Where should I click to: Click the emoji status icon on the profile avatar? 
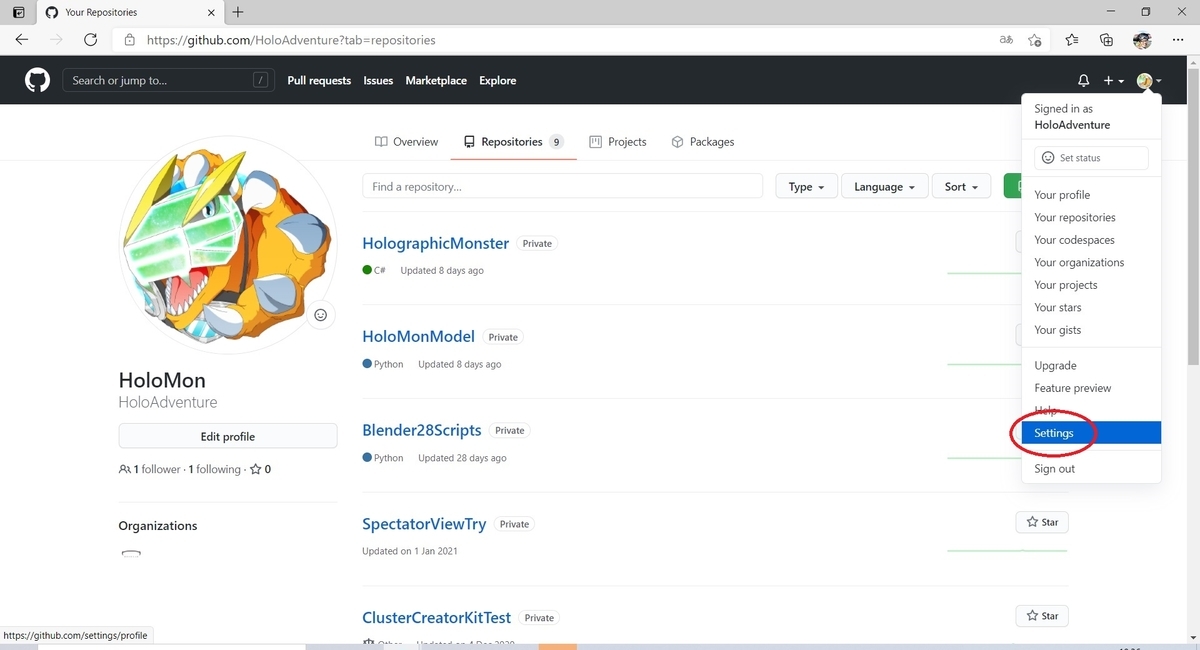coord(320,314)
